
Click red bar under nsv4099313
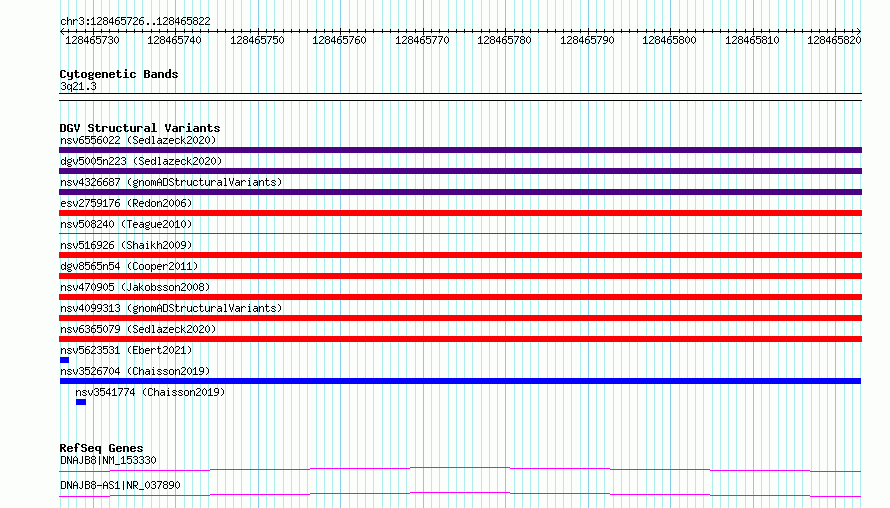point(460,318)
